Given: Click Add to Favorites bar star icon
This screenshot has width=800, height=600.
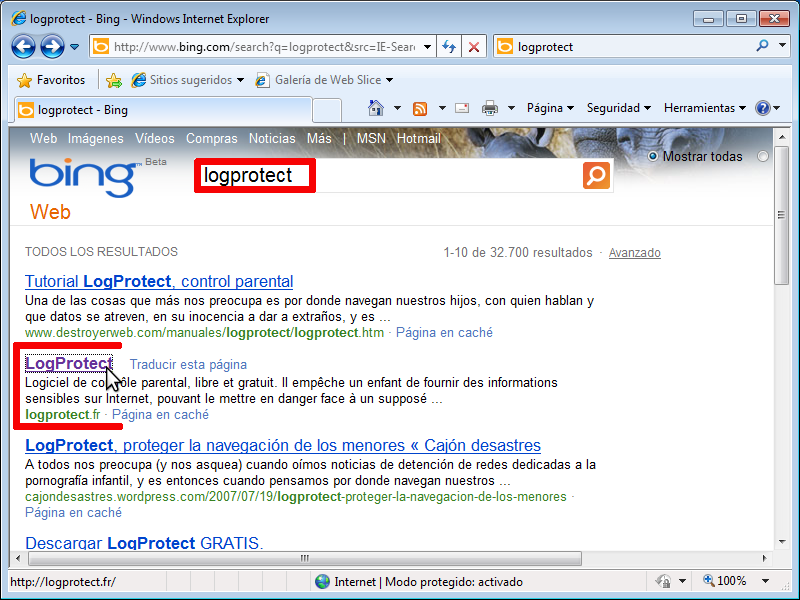Looking at the screenshot, I should pyautogui.click(x=114, y=80).
